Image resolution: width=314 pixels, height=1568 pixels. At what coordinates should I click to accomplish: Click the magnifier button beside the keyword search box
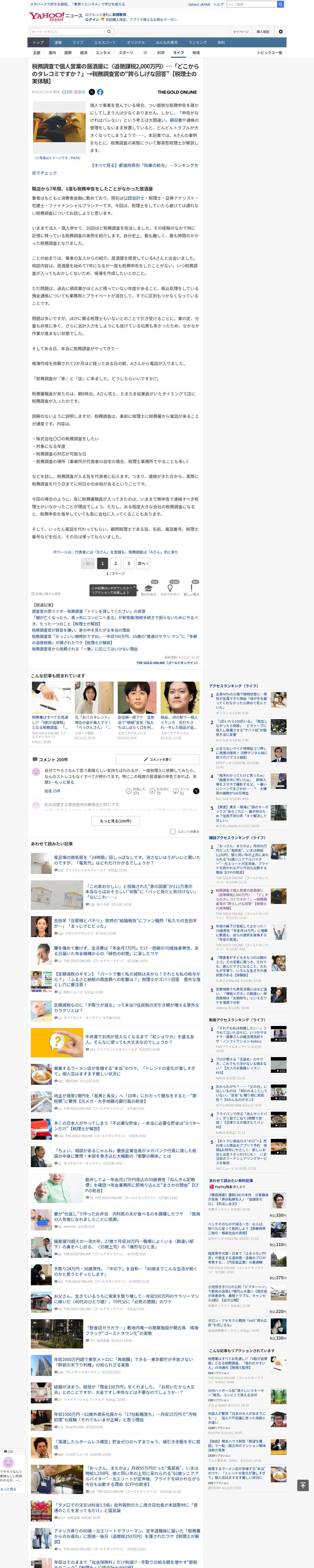point(109,32)
